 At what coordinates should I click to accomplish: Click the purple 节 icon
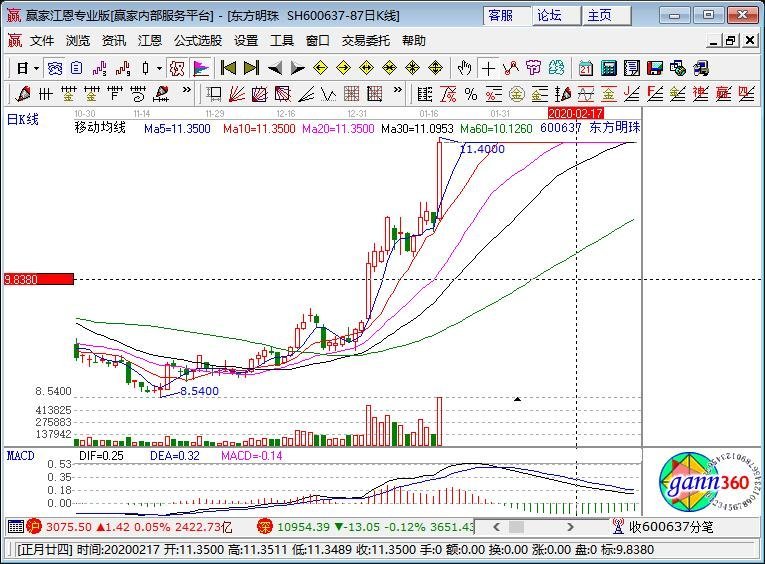(533, 68)
